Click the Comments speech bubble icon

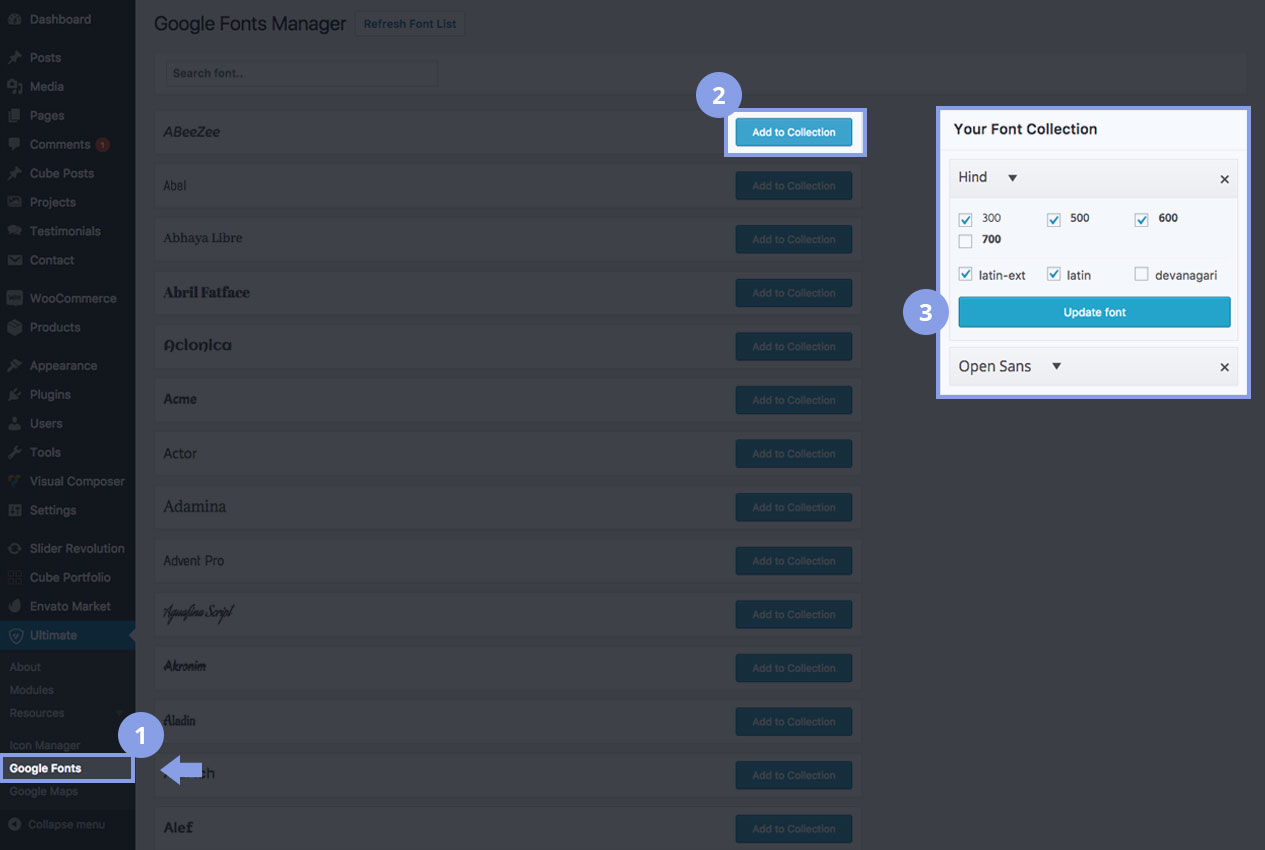pyautogui.click(x=15, y=145)
